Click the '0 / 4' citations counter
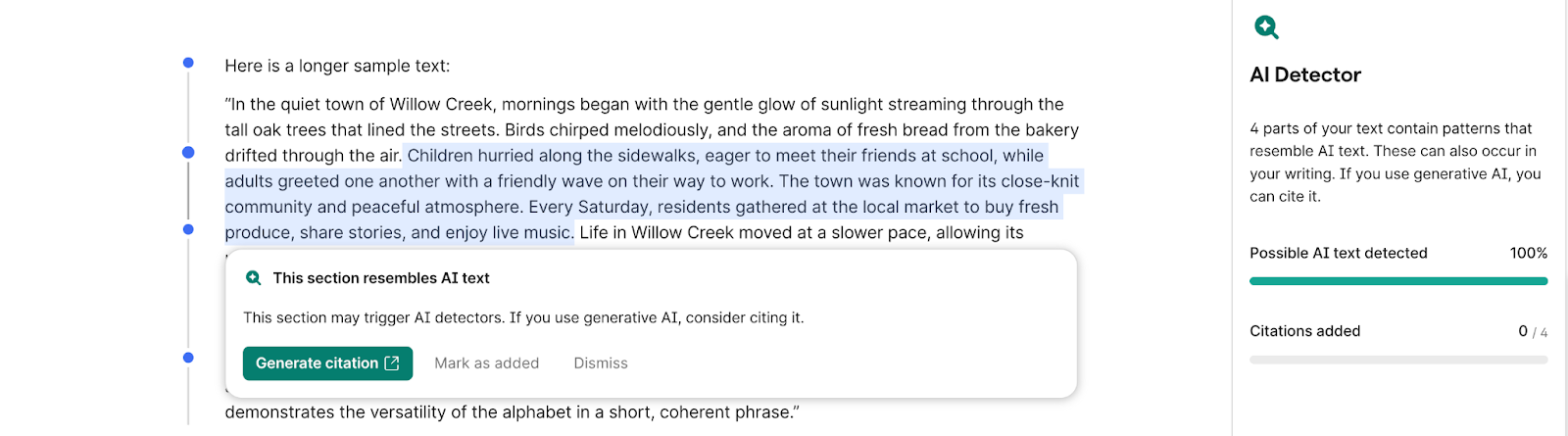This screenshot has width=1568, height=436. (1532, 331)
